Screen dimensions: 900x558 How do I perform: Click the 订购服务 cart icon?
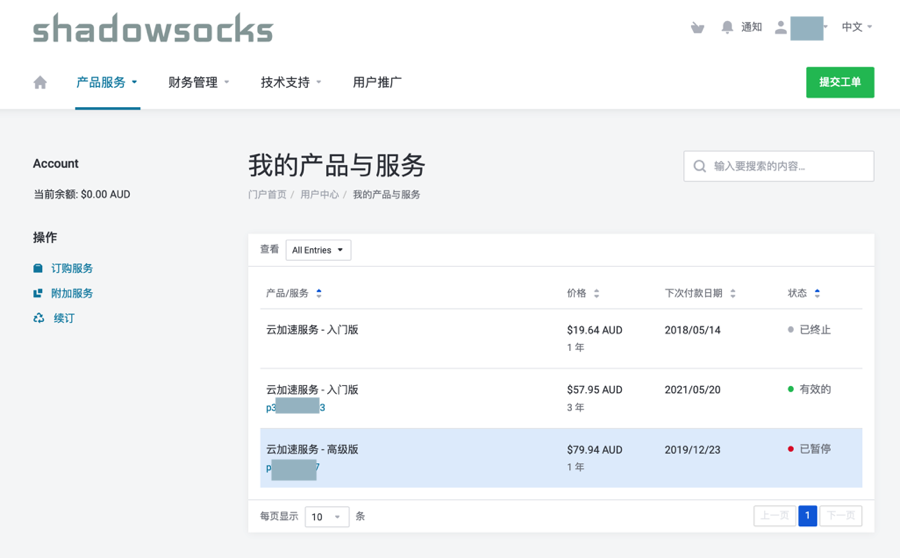pos(38,268)
